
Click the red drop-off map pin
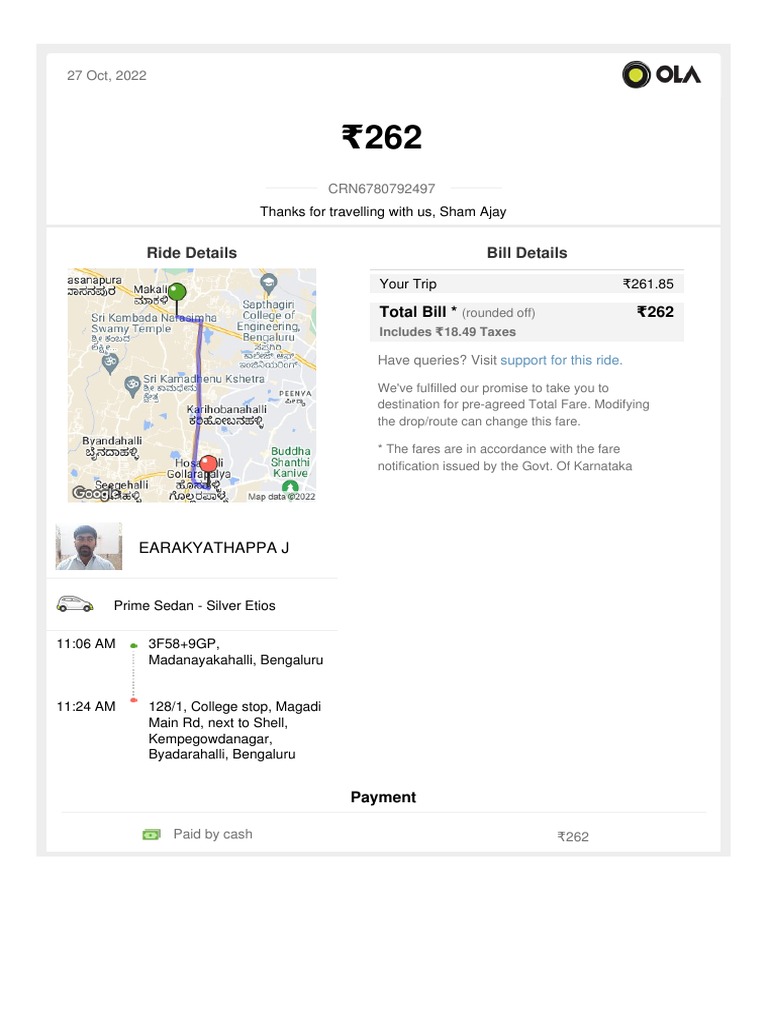(208, 464)
